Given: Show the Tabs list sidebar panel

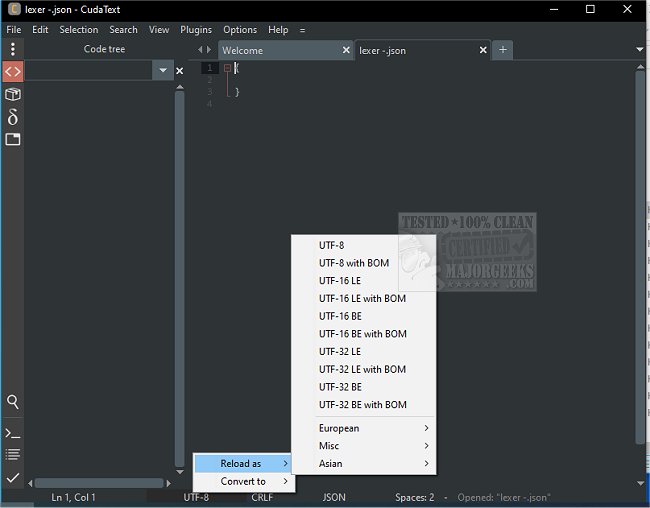Looking at the screenshot, I should (x=12, y=140).
